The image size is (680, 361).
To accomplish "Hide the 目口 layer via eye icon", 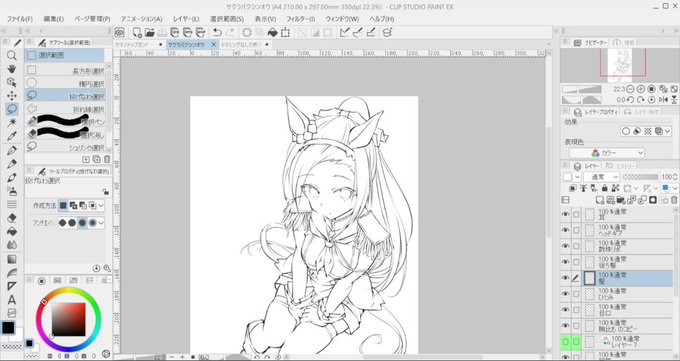I will (x=565, y=310).
